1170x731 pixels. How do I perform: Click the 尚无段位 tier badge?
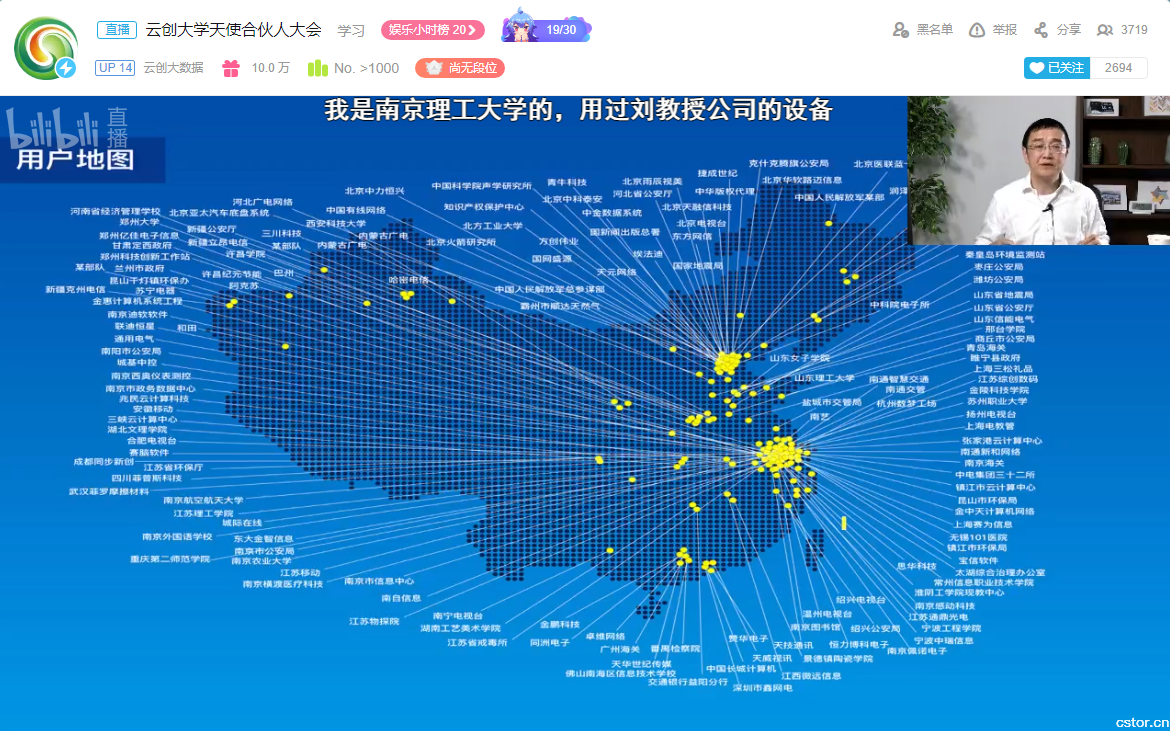[x=460, y=68]
